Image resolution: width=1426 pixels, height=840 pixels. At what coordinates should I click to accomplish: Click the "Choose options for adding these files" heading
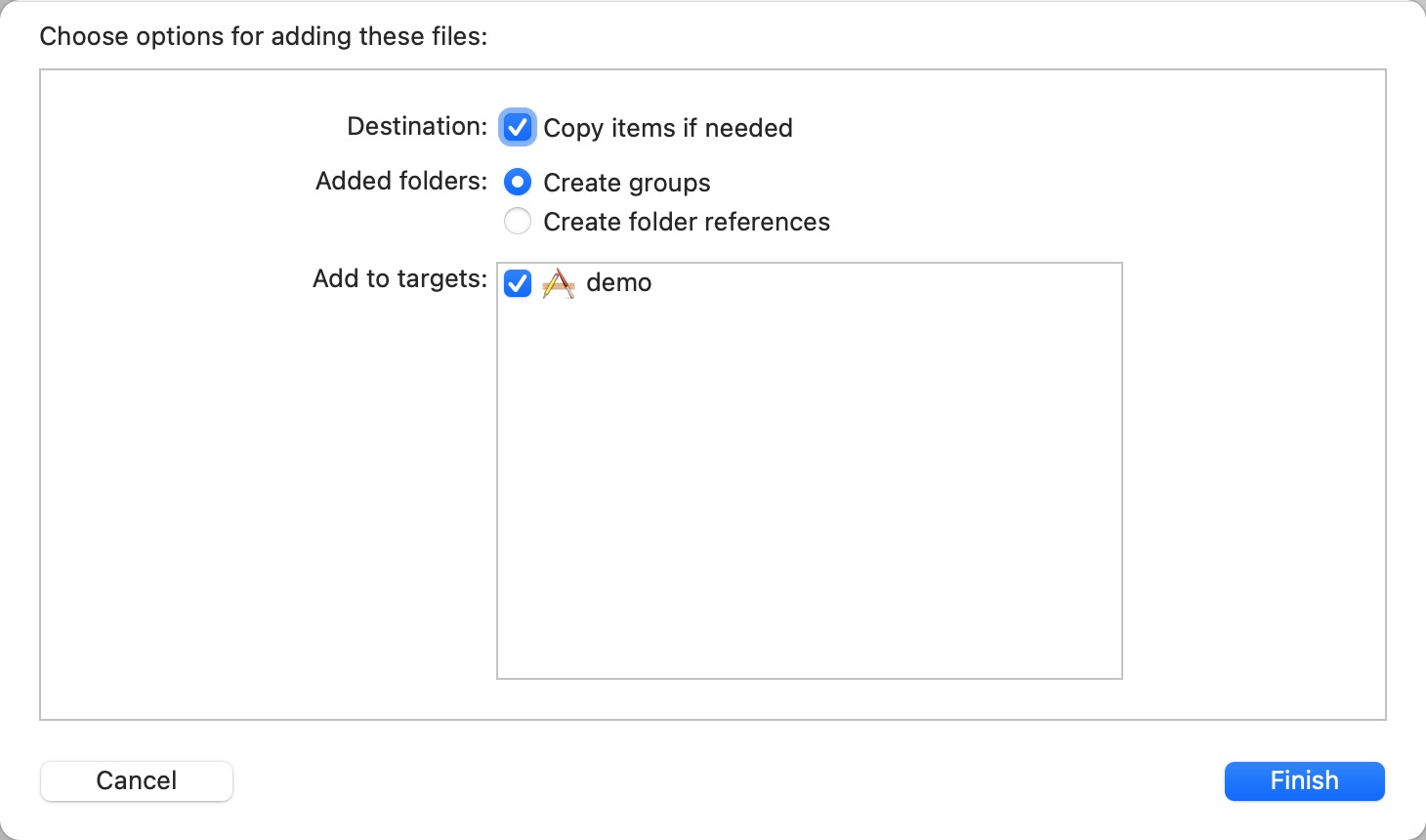coord(264,36)
